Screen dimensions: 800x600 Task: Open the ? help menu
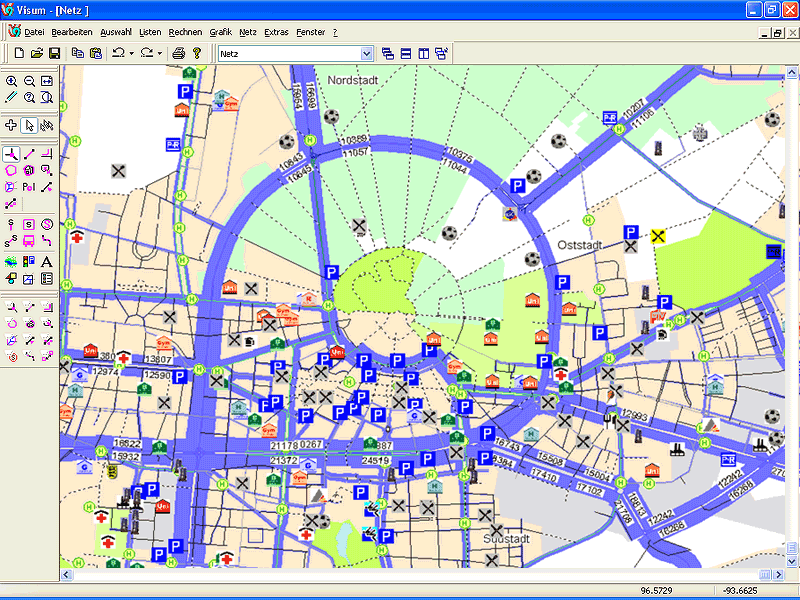[x=335, y=32]
